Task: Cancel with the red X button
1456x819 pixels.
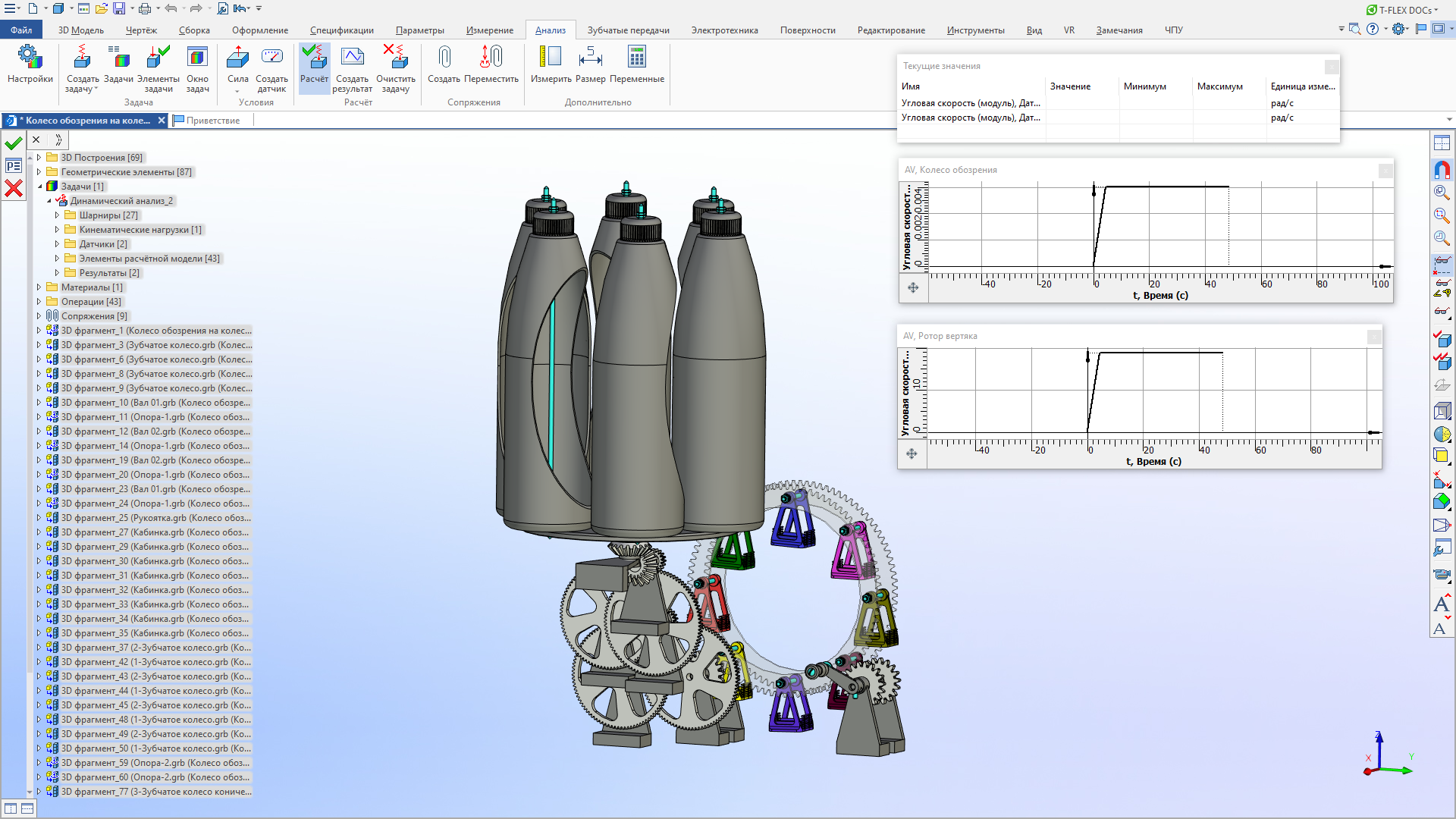Action: coord(14,188)
